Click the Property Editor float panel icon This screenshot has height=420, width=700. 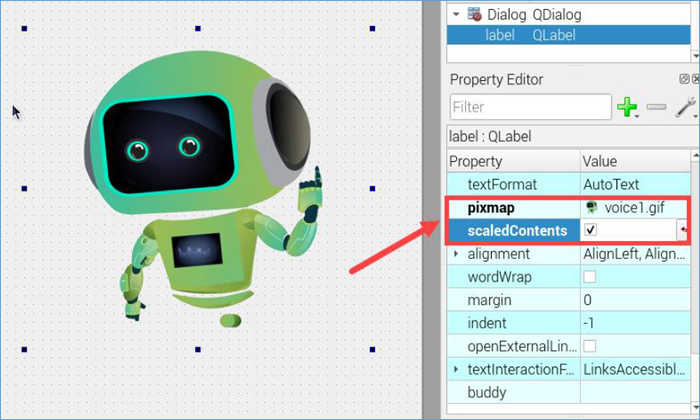684,79
